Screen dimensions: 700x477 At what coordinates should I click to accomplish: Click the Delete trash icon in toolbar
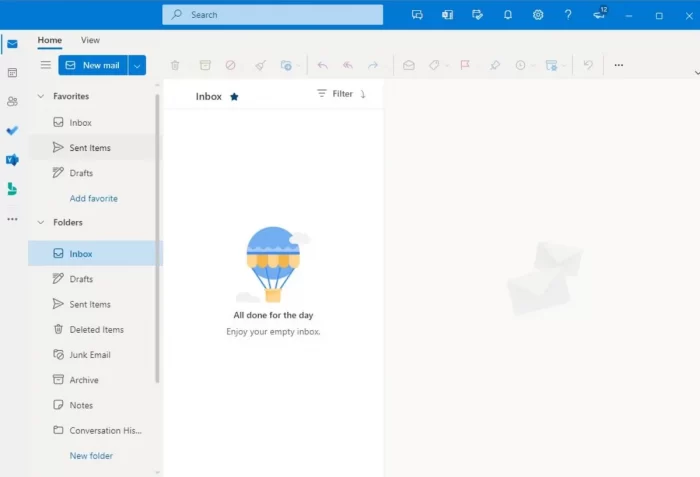click(x=175, y=65)
